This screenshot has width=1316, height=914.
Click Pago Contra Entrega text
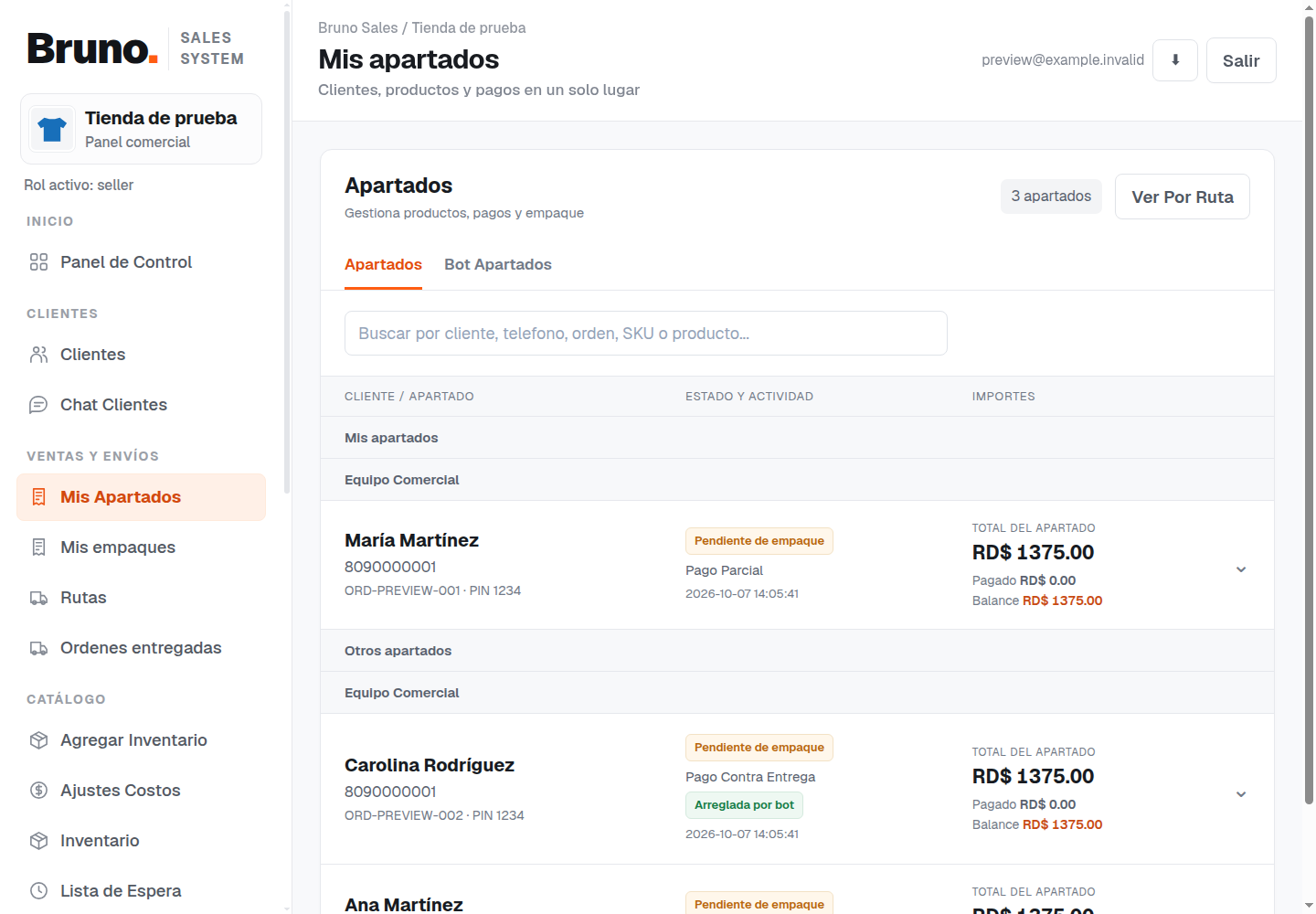coord(750,777)
